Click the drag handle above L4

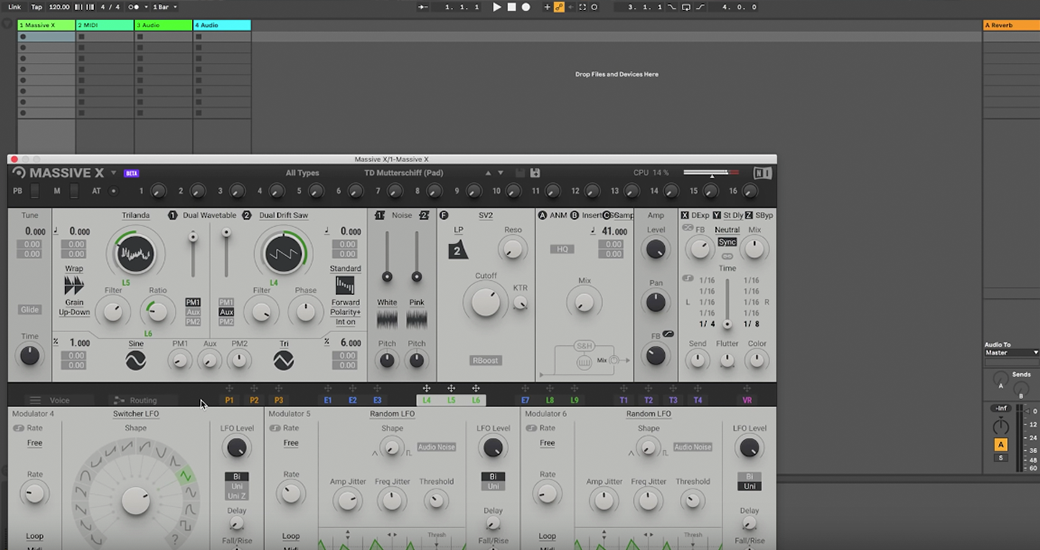pos(426,388)
